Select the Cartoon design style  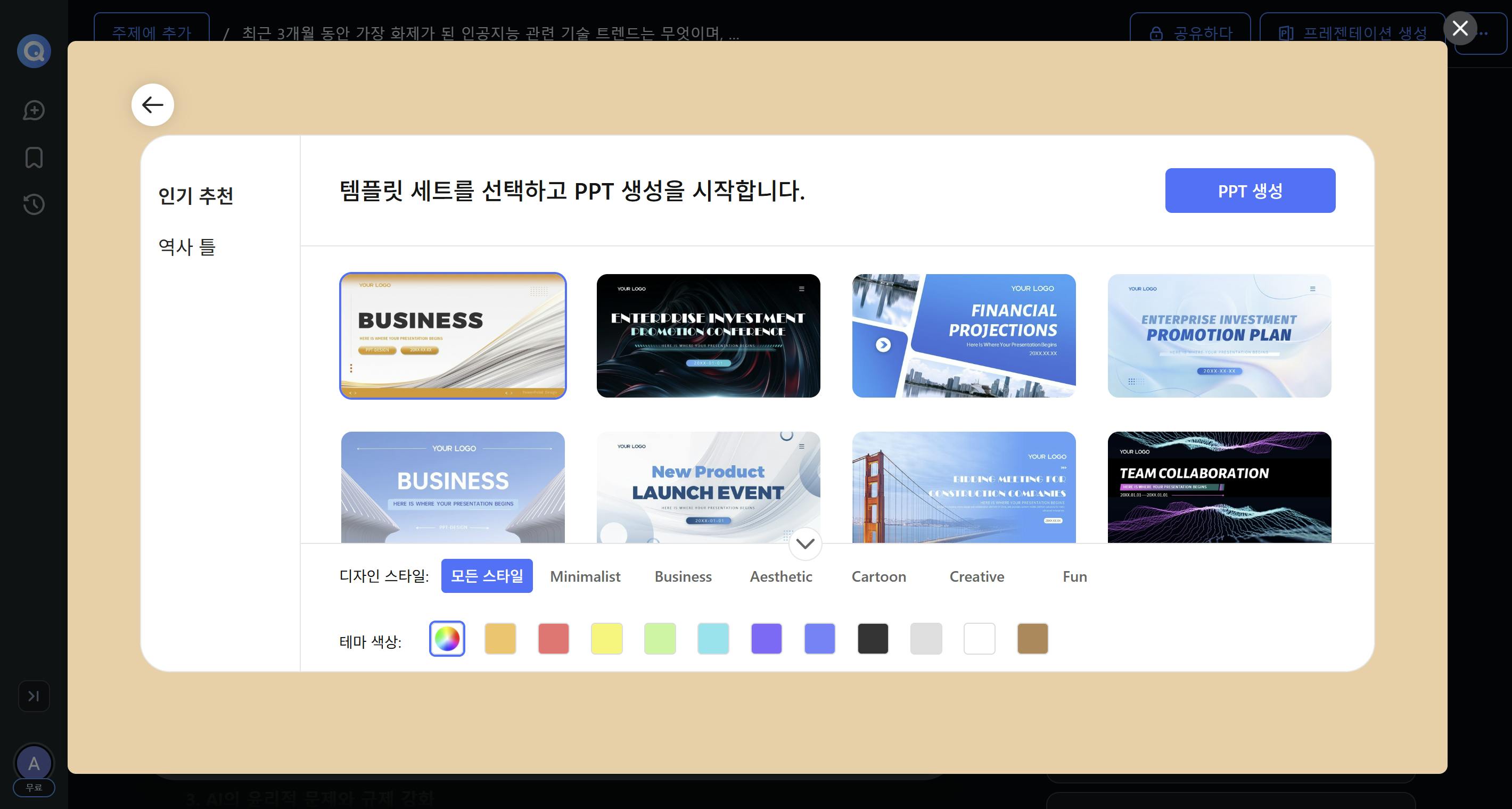(x=878, y=577)
